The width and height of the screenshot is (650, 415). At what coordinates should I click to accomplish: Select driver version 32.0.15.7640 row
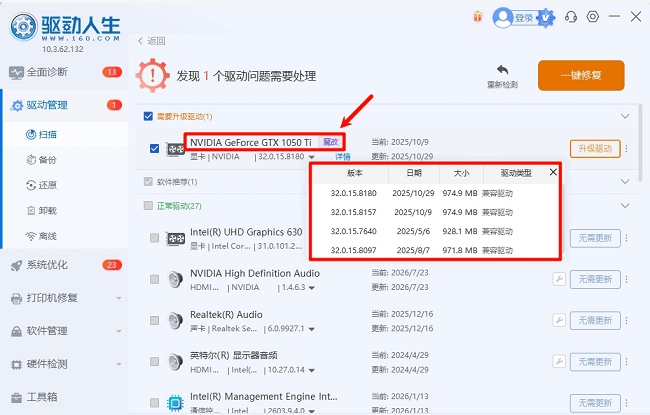(435, 231)
